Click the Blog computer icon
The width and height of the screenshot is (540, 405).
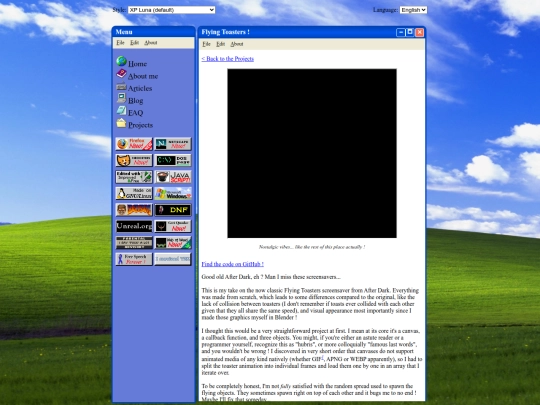point(121,98)
